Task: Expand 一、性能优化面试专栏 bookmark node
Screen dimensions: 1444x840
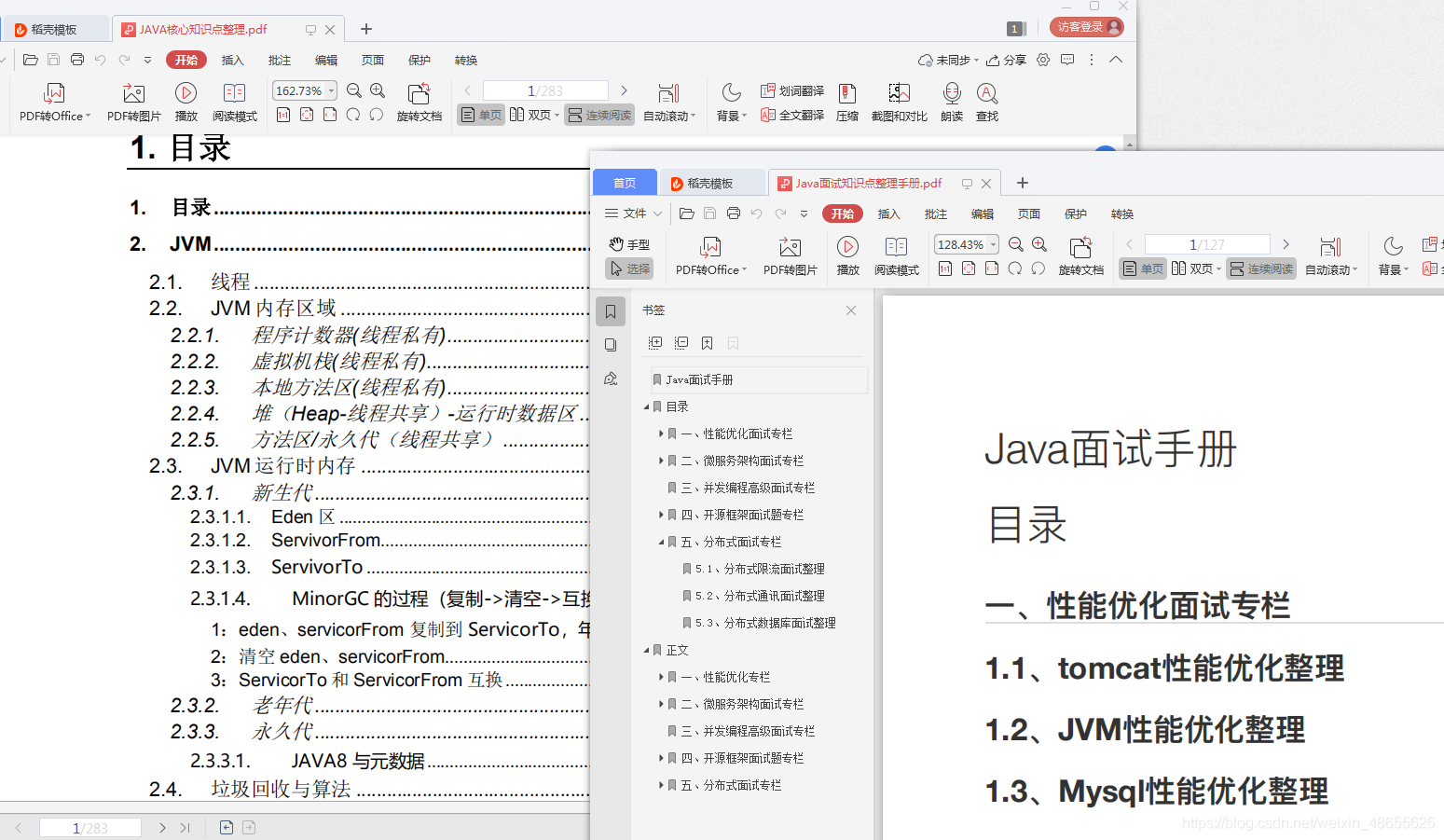Action: (x=661, y=434)
